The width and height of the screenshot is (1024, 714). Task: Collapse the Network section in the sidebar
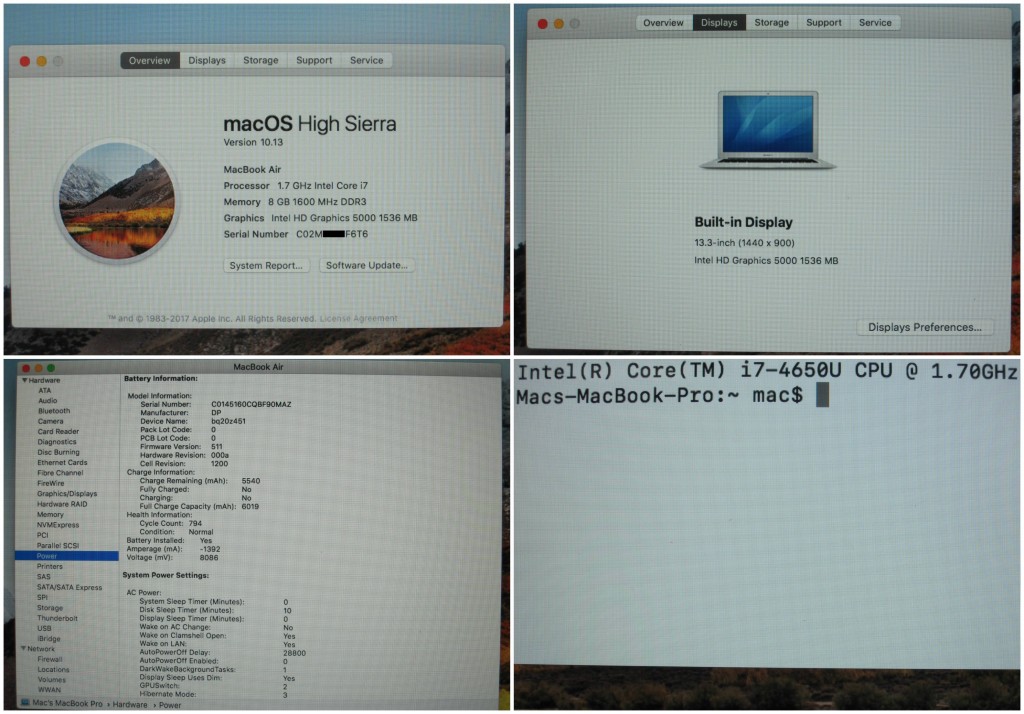(24, 649)
